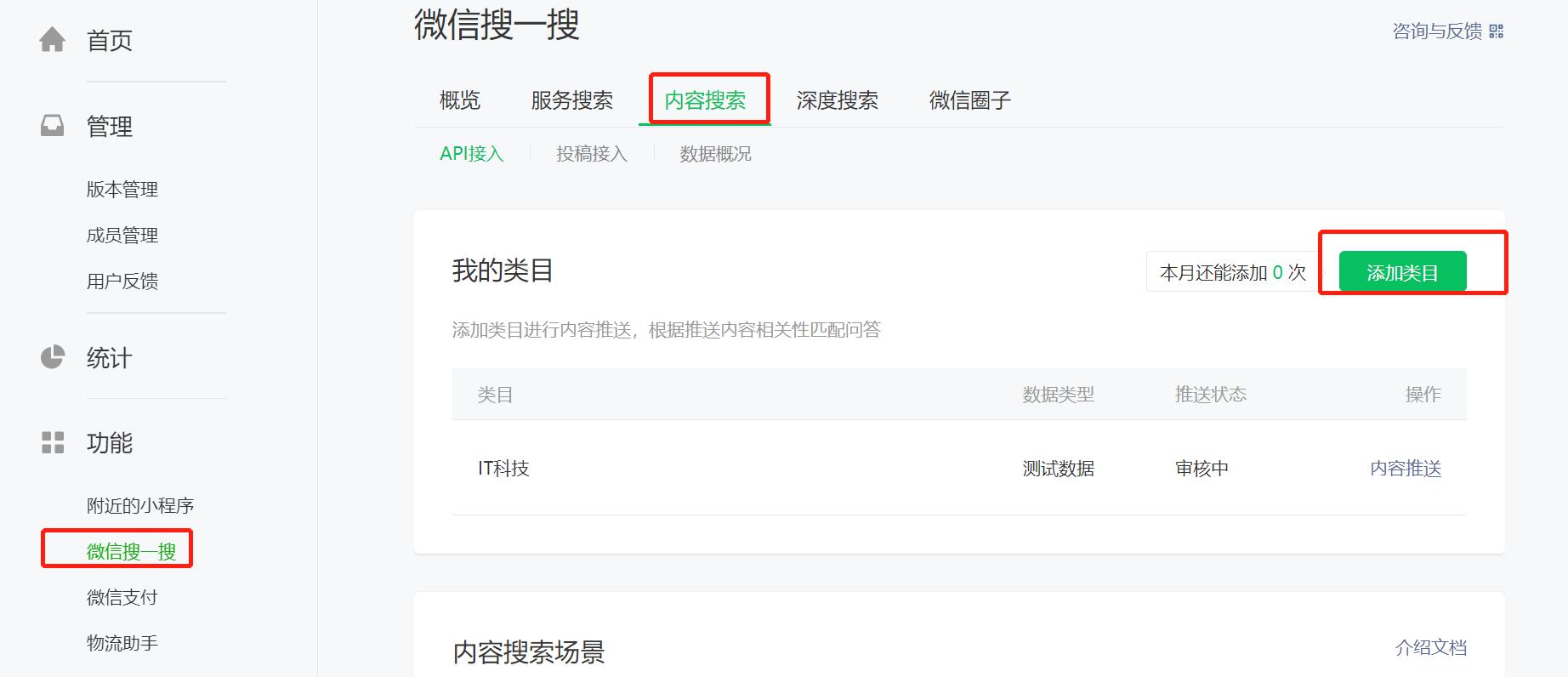Switch to the 深度搜索 tab
The height and width of the screenshot is (677, 1568).
(x=838, y=100)
